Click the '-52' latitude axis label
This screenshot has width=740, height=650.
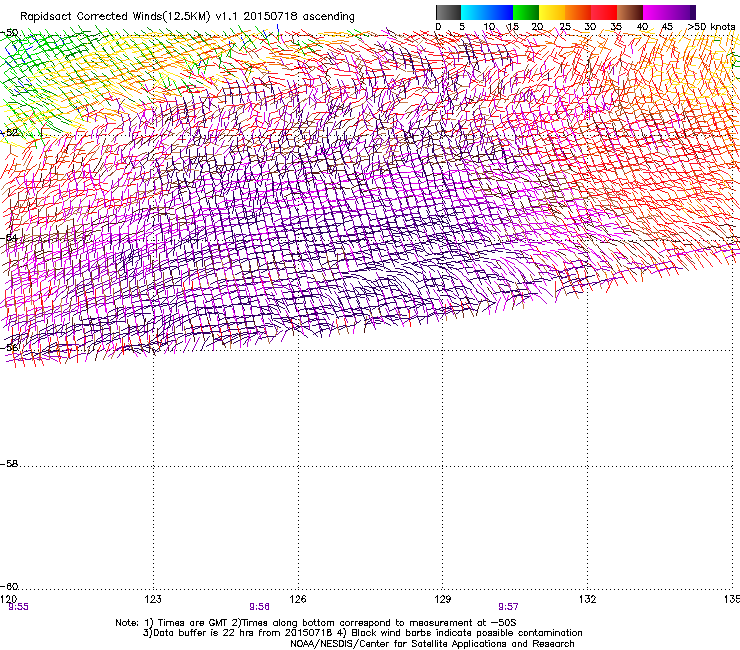coord(9,133)
